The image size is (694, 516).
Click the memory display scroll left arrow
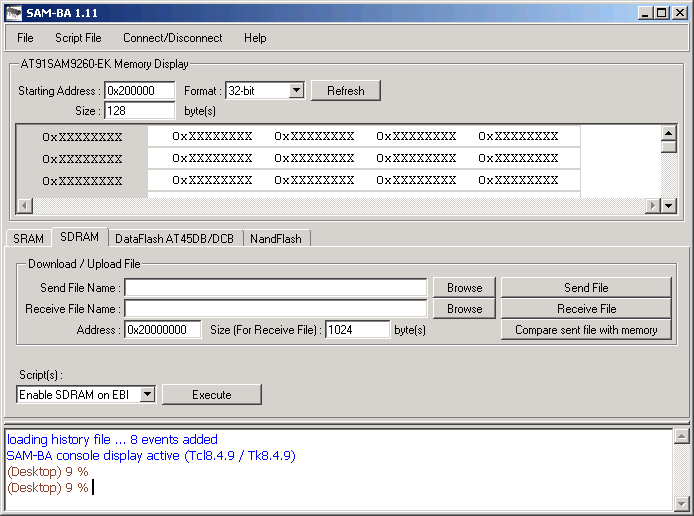tap(25, 205)
